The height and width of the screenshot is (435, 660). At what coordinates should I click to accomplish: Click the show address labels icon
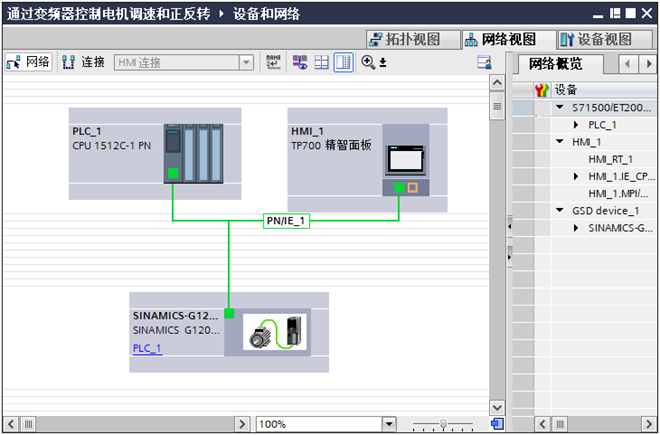click(x=300, y=62)
